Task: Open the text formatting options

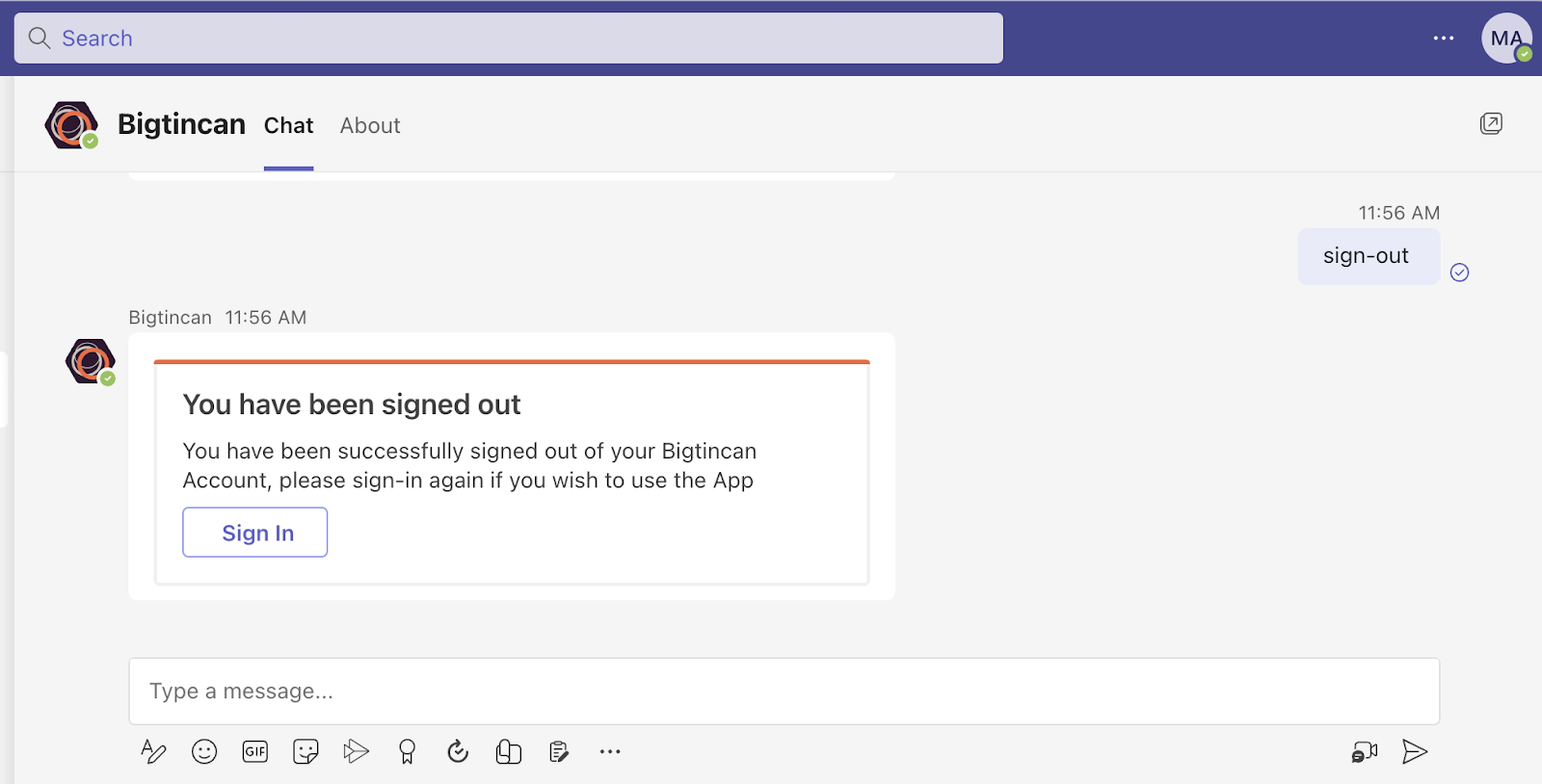Action: pyautogui.click(x=153, y=751)
